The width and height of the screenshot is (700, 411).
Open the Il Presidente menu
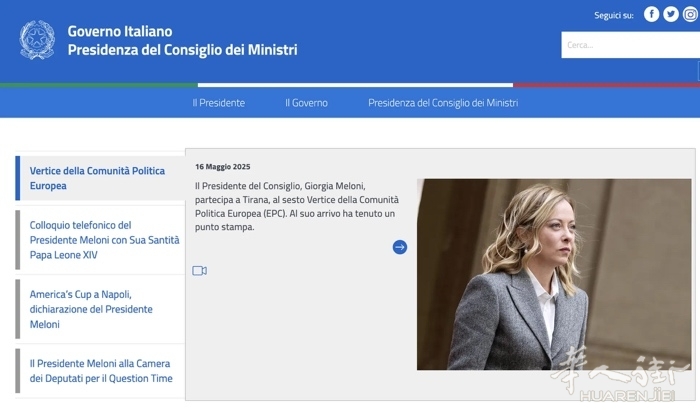(x=218, y=103)
